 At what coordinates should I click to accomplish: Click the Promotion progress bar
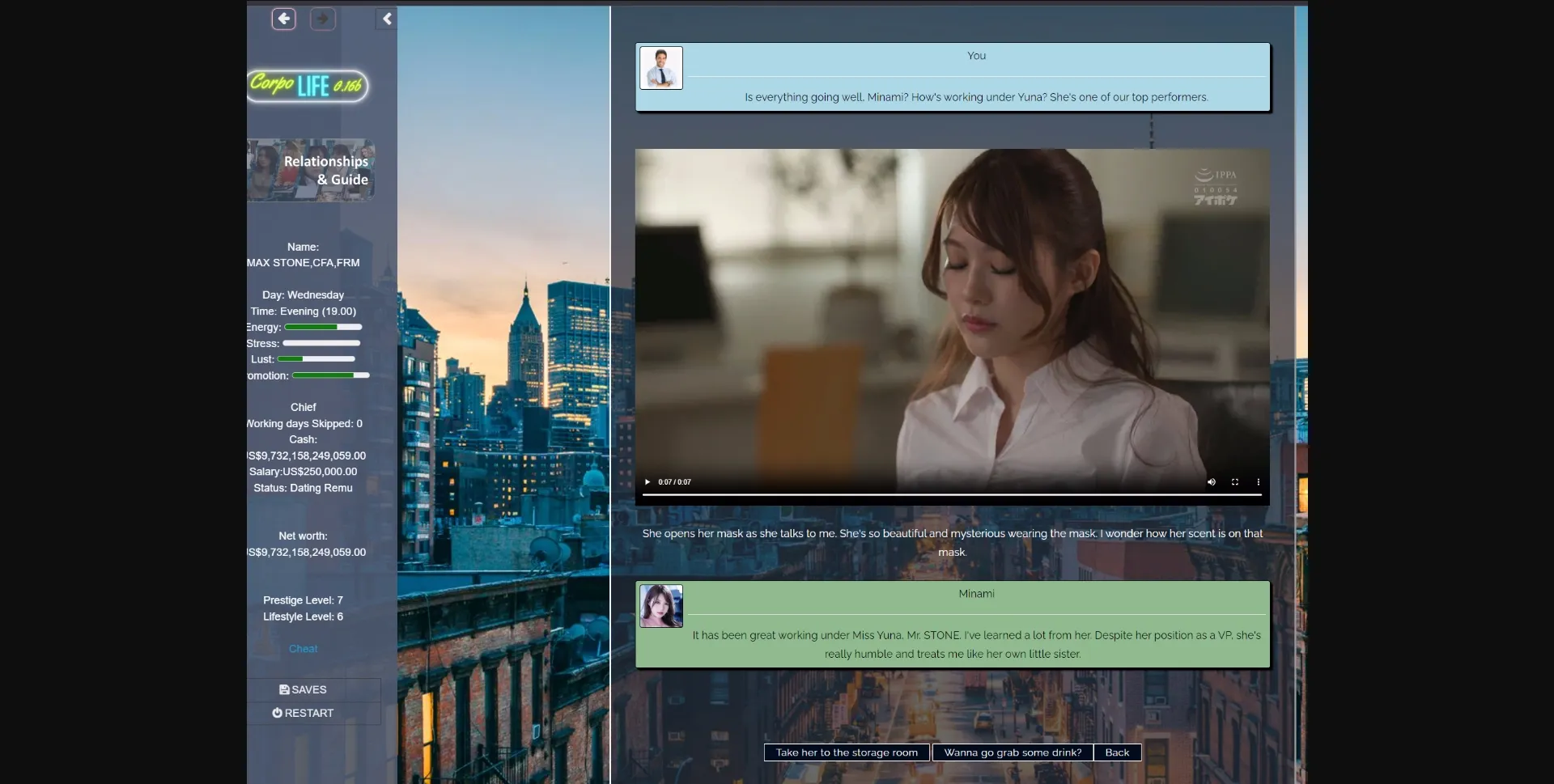(x=330, y=375)
